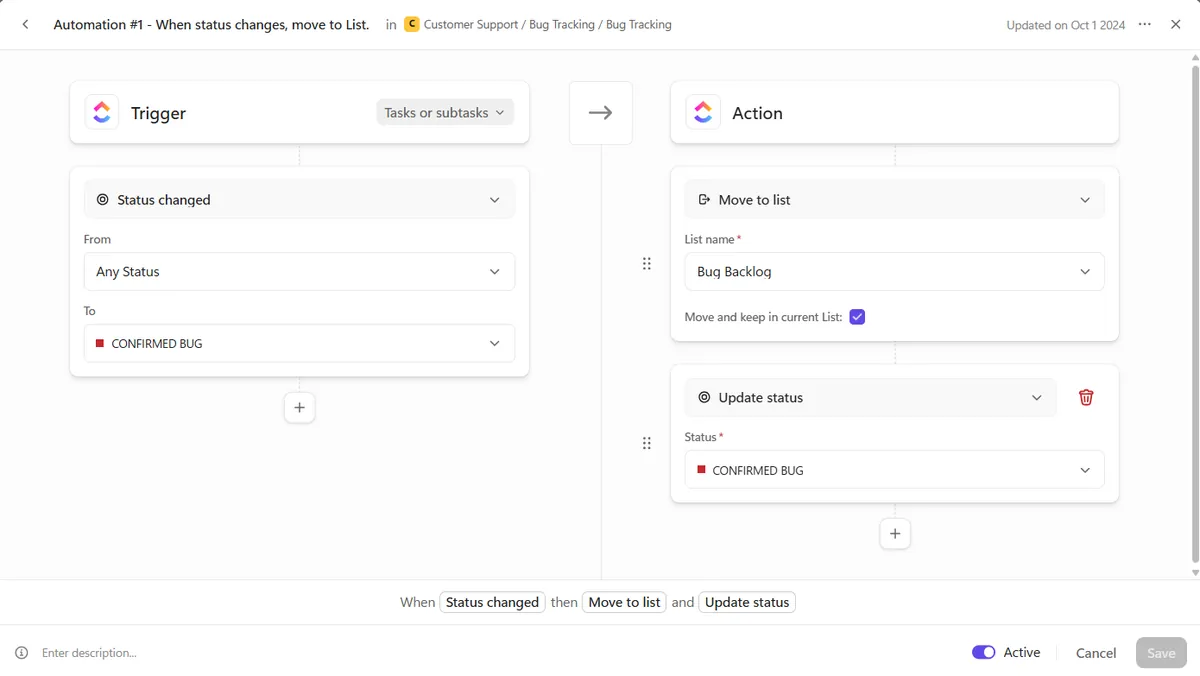
Task: Click the Update status summary chip
Action: click(747, 602)
